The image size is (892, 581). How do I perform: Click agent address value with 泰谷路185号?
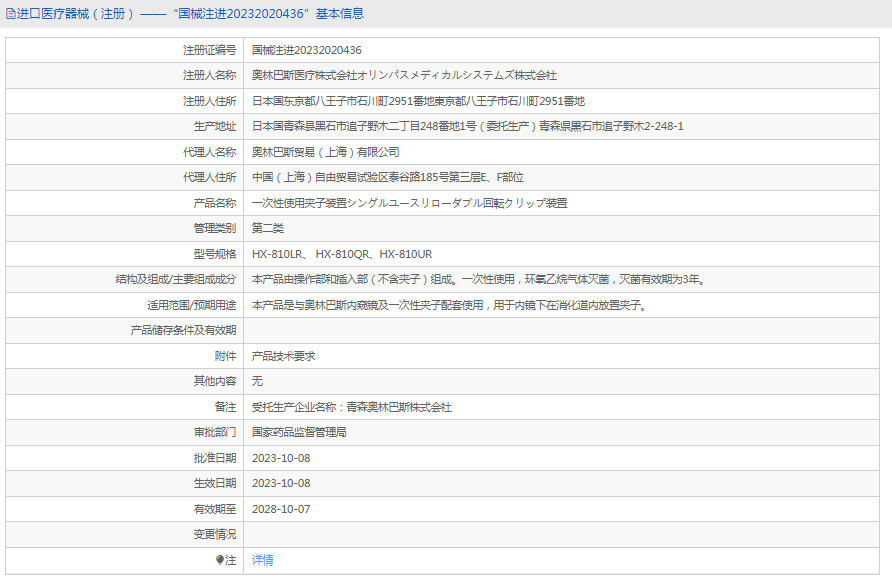387,177
